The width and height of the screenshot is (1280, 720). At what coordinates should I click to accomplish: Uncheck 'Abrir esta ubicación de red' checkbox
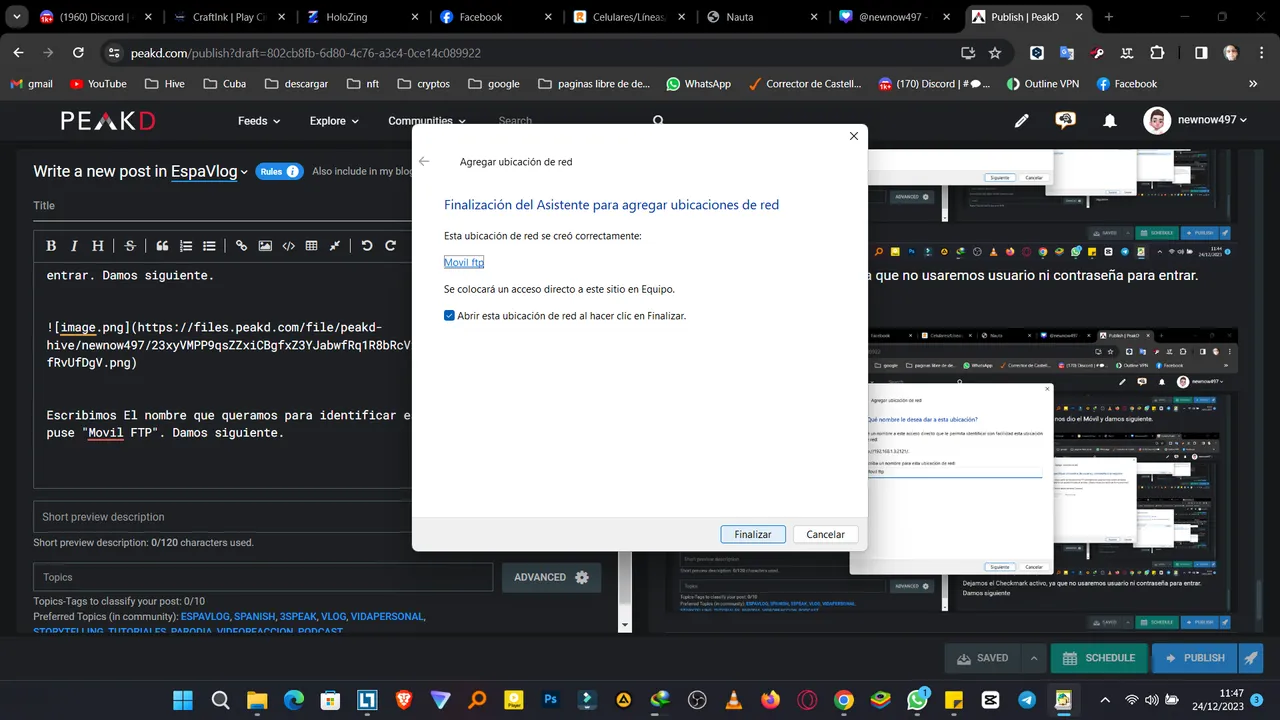[x=450, y=315]
